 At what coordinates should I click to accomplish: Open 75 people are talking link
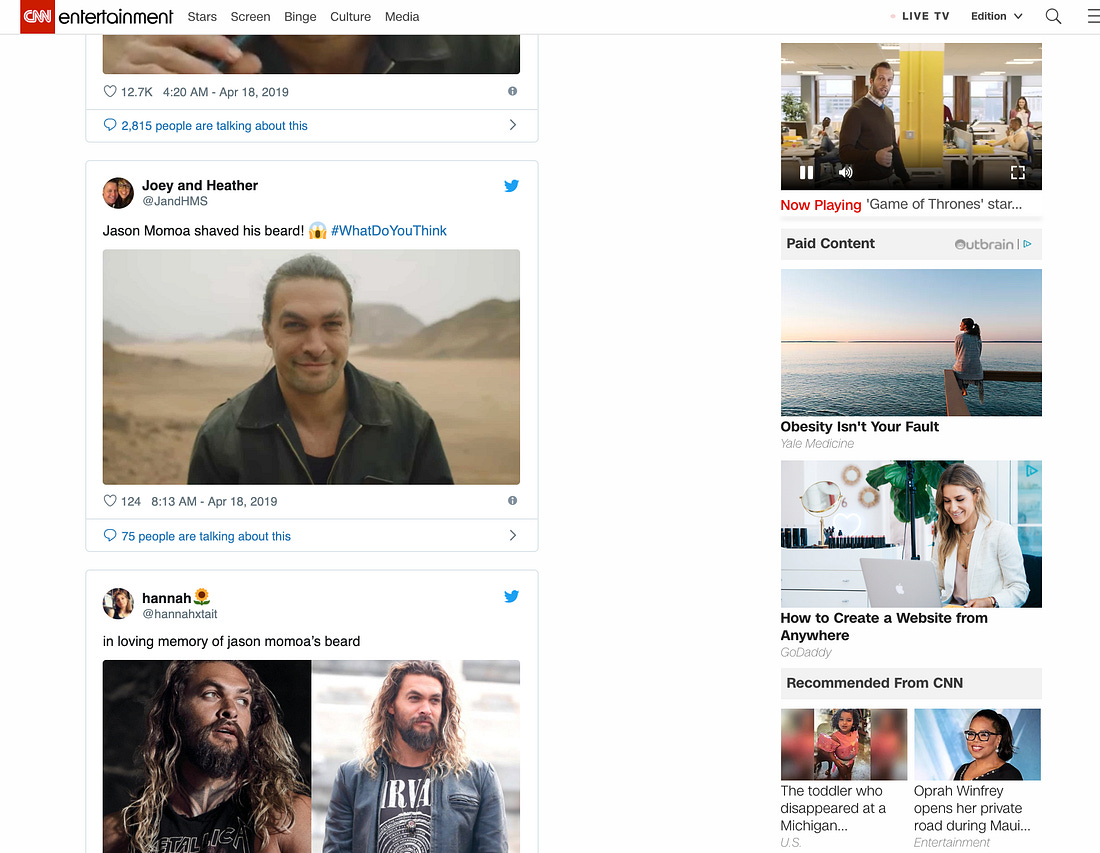tap(206, 536)
